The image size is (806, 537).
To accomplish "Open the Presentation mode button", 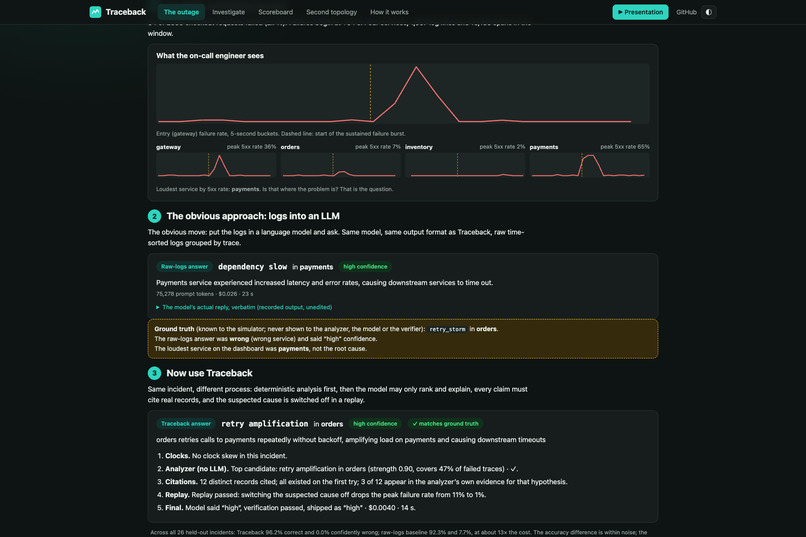I will [x=640, y=12].
